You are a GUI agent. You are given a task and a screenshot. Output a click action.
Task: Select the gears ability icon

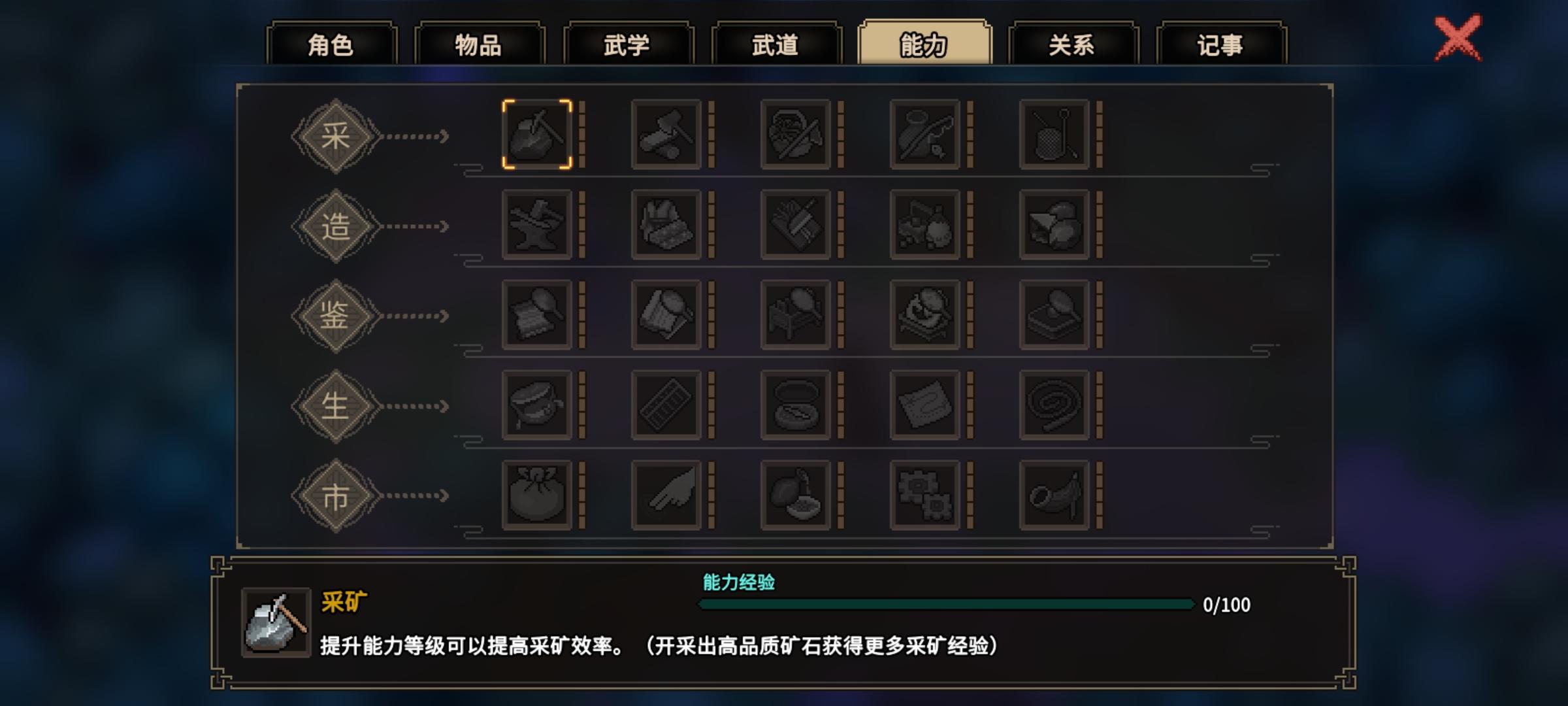point(924,495)
